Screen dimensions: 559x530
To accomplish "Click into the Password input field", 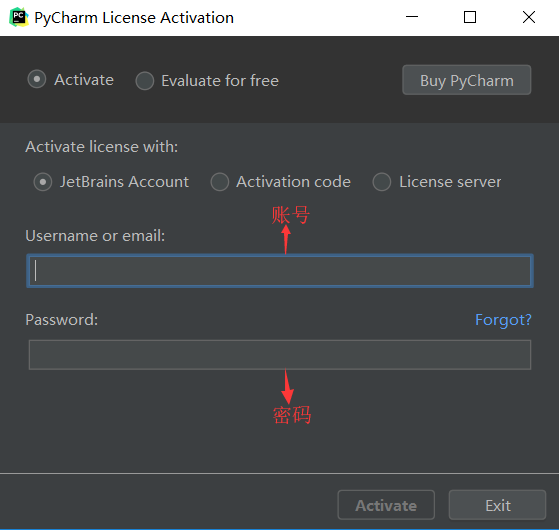I will pyautogui.click(x=280, y=355).
